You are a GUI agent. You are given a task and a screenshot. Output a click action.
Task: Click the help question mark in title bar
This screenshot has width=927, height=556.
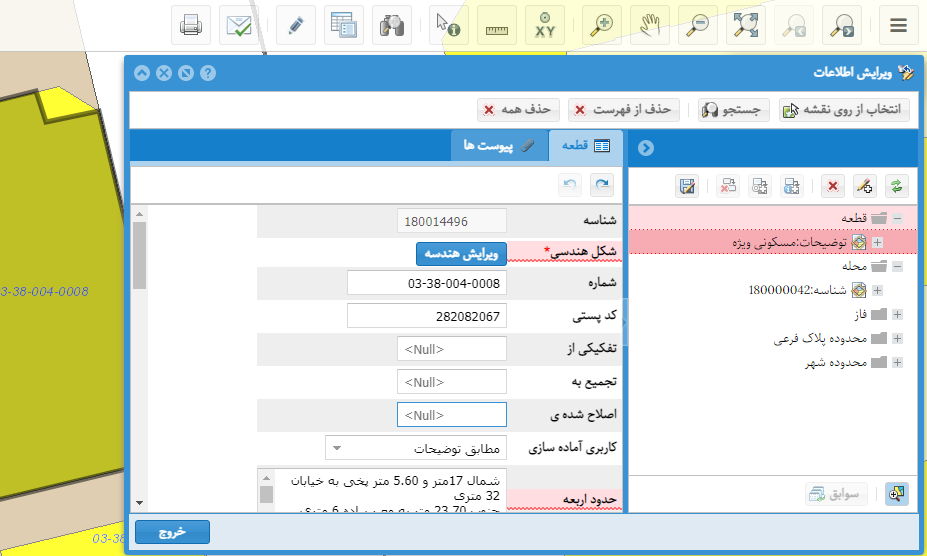208,73
